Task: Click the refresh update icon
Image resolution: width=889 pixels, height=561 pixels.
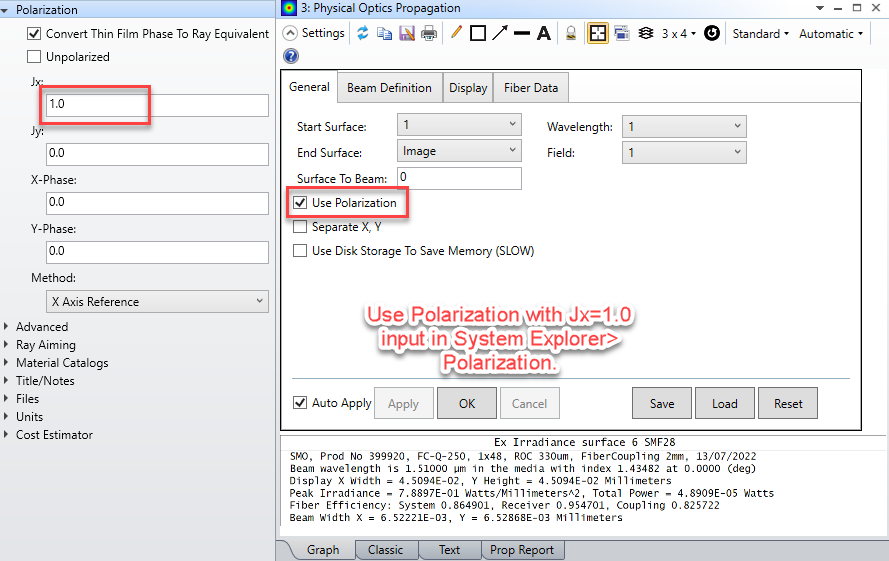Action: click(362, 33)
